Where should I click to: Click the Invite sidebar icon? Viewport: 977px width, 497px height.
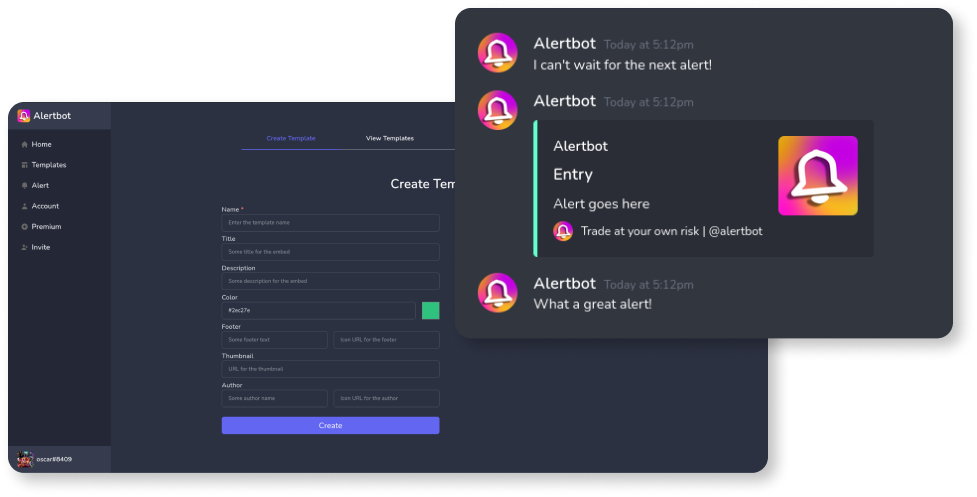[24, 247]
